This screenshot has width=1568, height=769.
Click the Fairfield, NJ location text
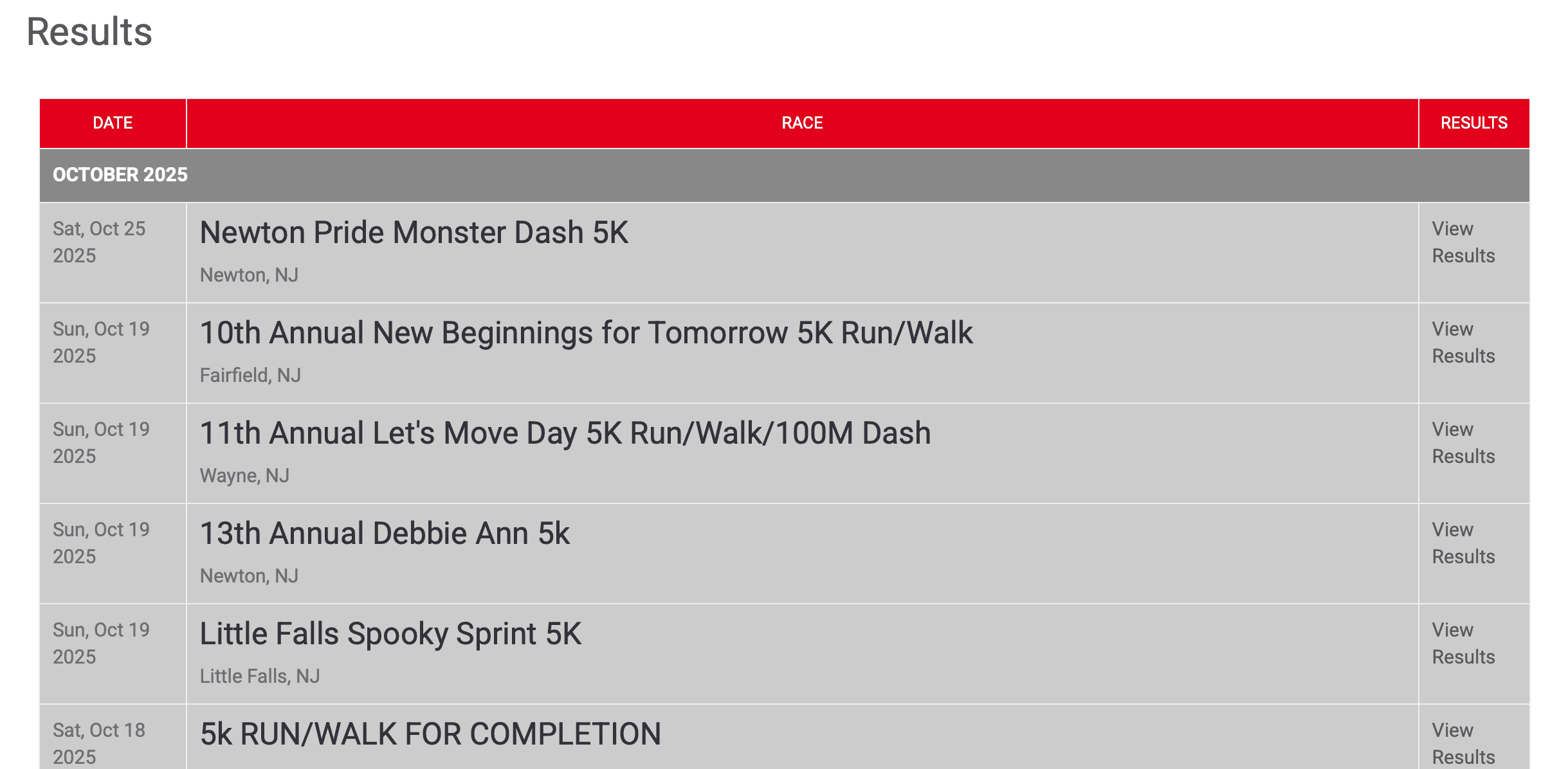(x=250, y=375)
